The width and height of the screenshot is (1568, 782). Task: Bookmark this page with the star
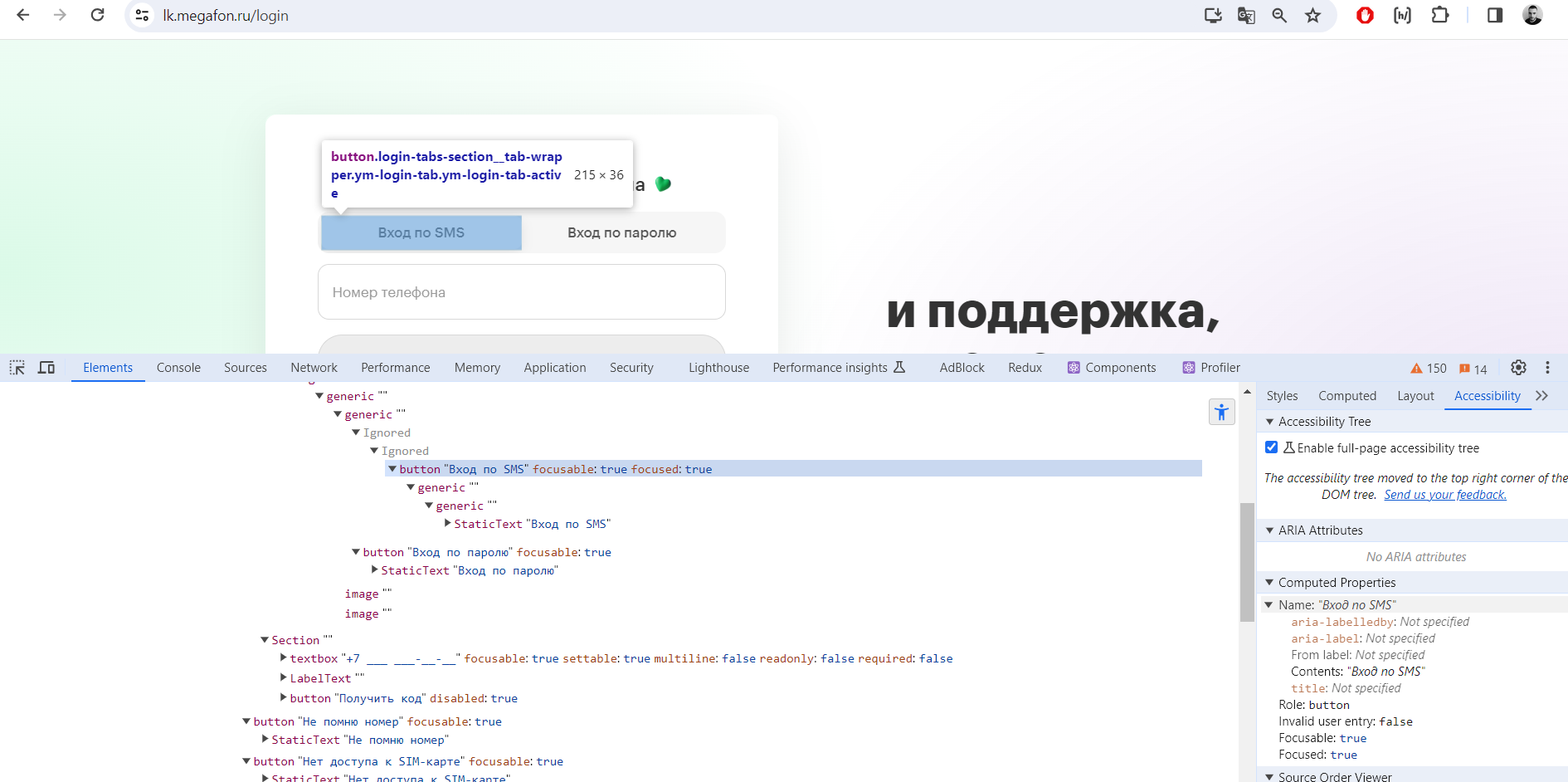(1312, 15)
